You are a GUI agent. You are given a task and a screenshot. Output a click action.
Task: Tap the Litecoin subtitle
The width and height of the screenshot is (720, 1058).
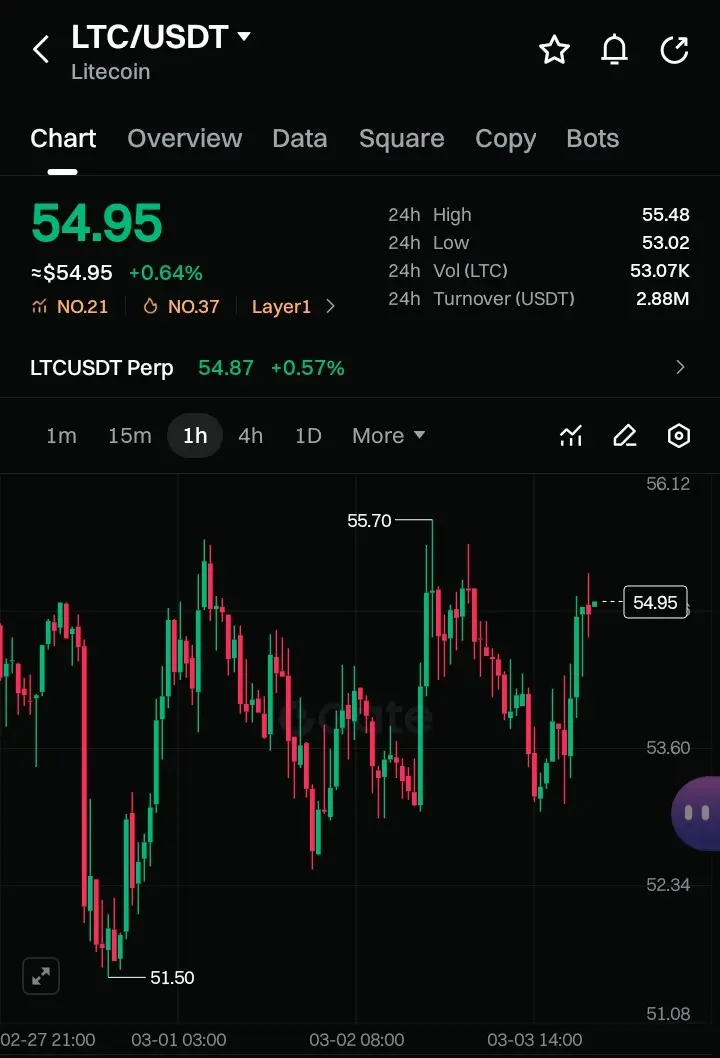point(111,72)
